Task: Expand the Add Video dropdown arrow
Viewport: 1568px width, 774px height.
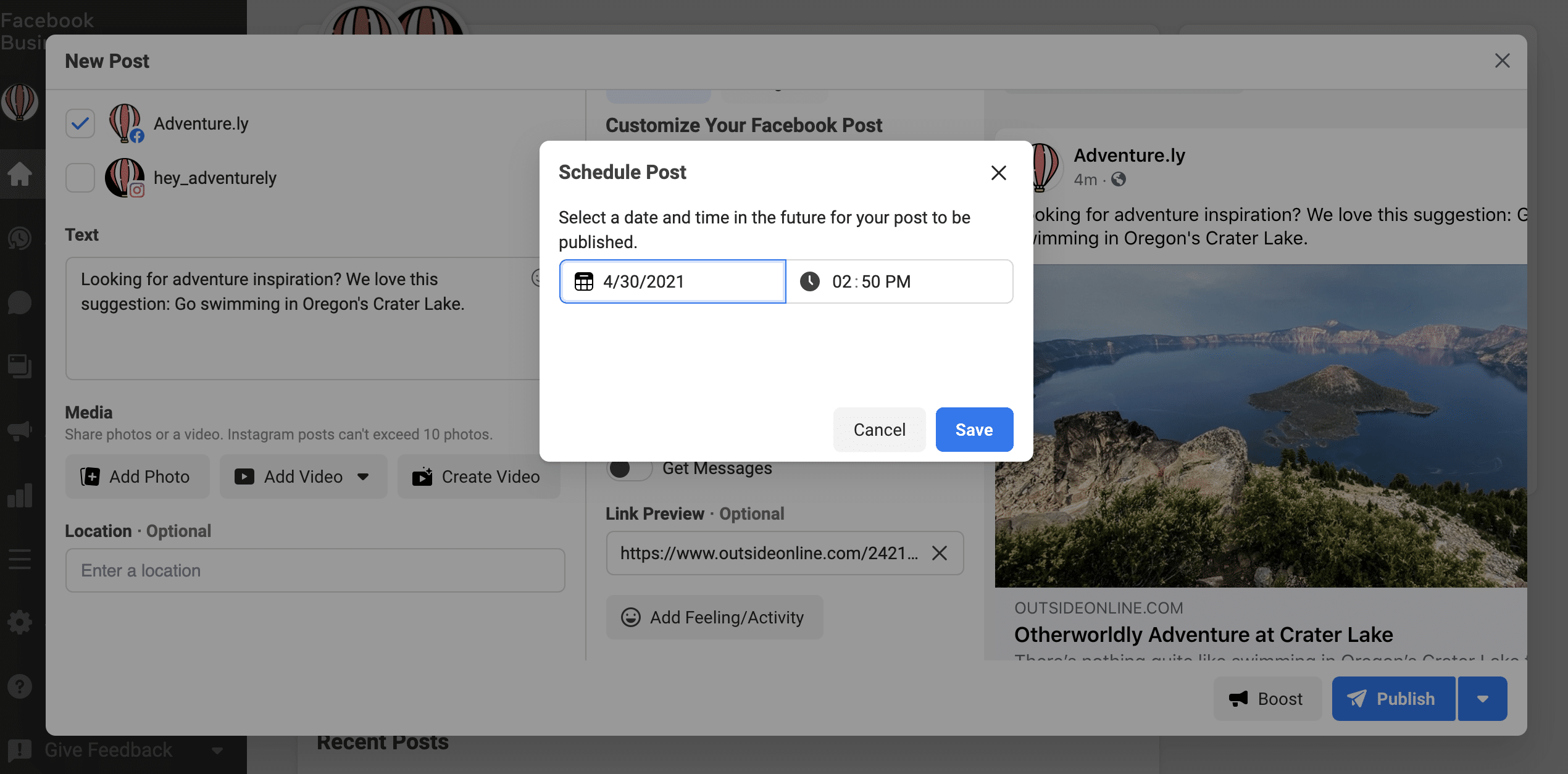Action: point(363,477)
